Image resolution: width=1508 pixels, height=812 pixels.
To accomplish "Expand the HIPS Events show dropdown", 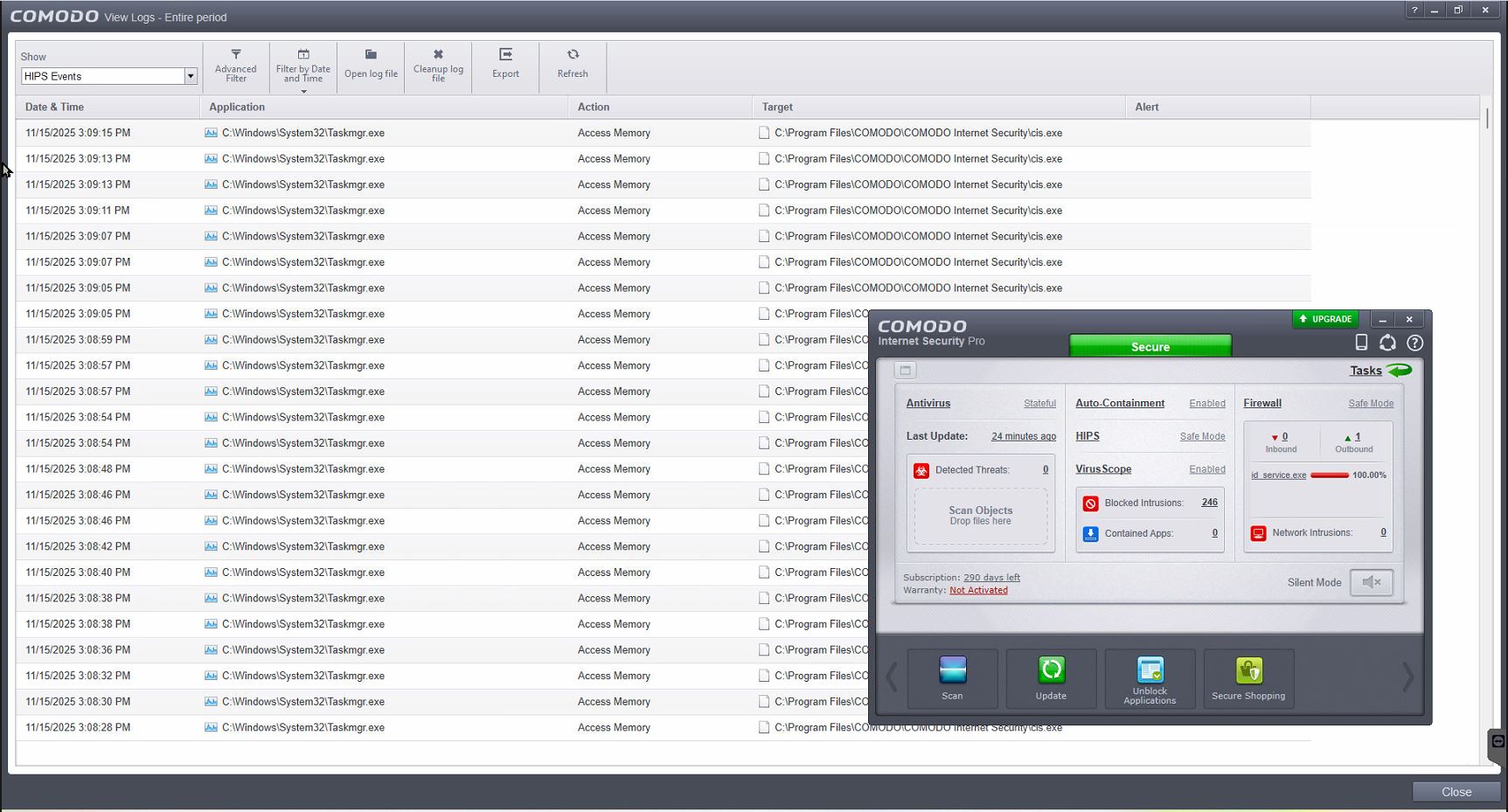I will point(190,76).
